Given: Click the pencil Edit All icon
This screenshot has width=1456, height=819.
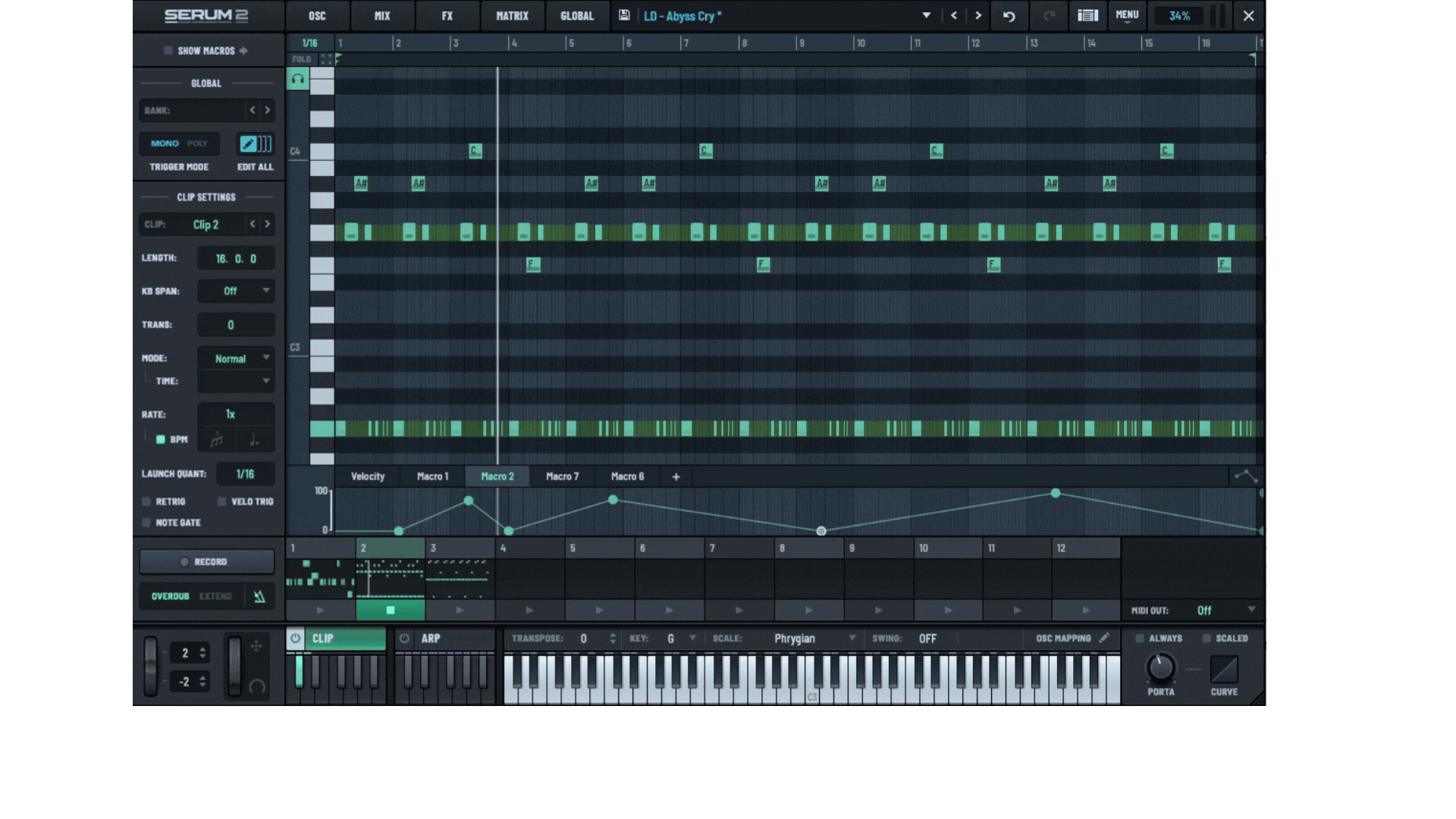Looking at the screenshot, I should [x=248, y=143].
